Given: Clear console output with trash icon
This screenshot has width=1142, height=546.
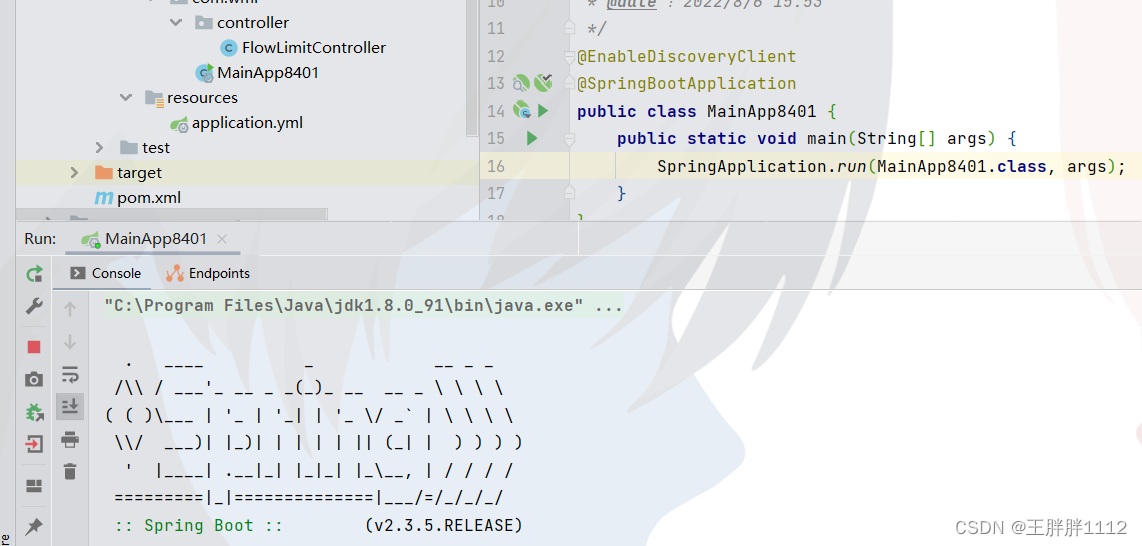Looking at the screenshot, I should coord(70,471).
